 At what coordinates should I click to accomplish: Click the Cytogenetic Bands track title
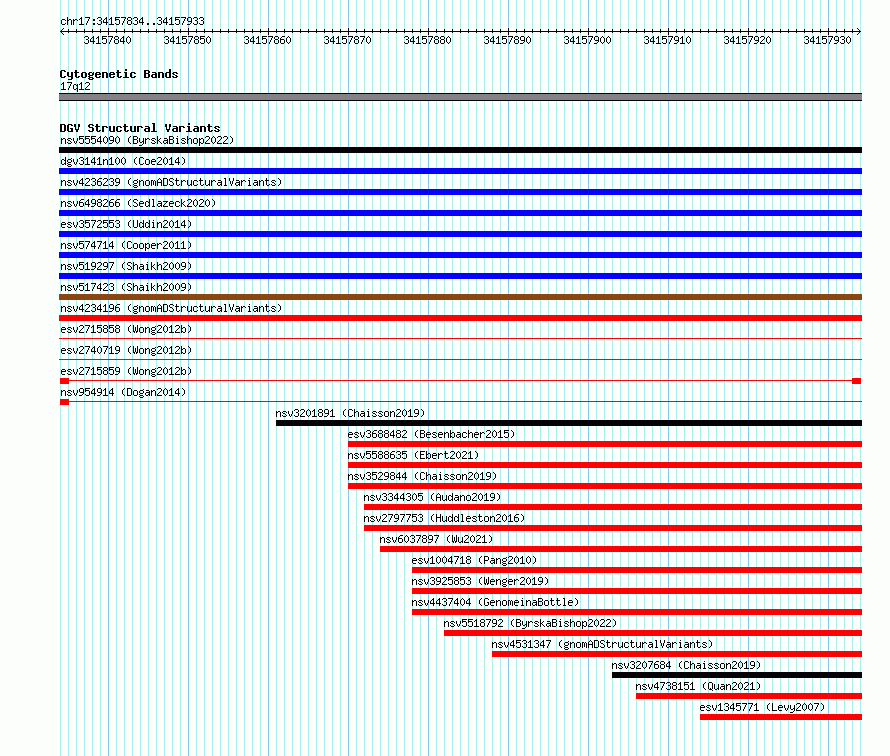[119, 74]
